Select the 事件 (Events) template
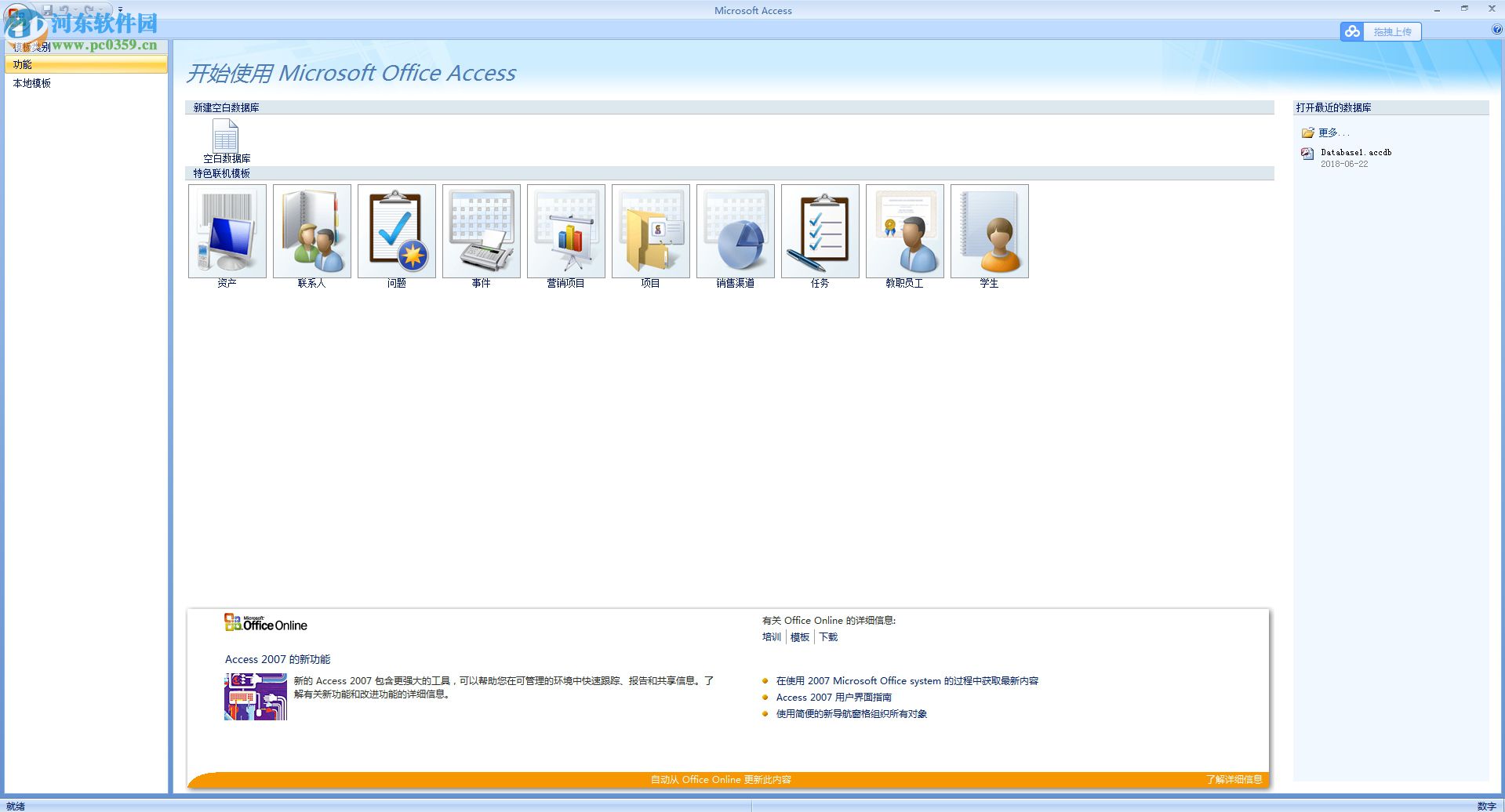Viewport: 1505px width, 812px height. point(481,230)
